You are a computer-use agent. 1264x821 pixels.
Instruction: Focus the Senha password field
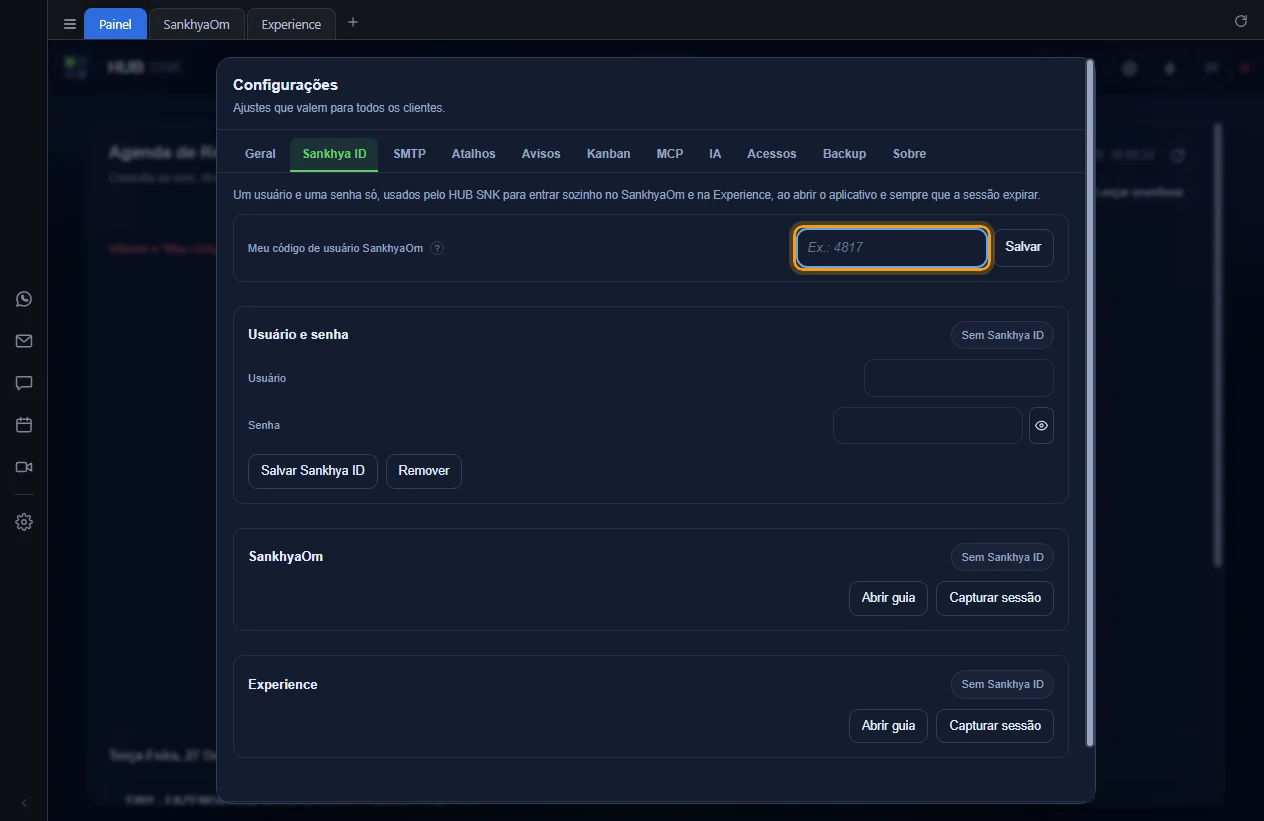click(927, 425)
